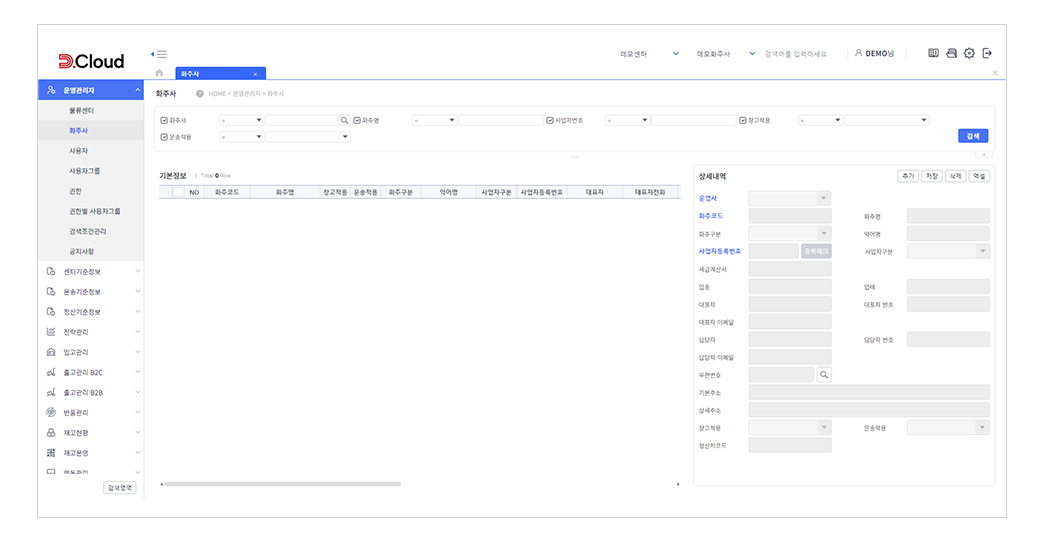Image resolution: width=1044 pixels, height=544 pixels.
Task: Click the DEMO님 user profile icon
Action: tap(858, 53)
